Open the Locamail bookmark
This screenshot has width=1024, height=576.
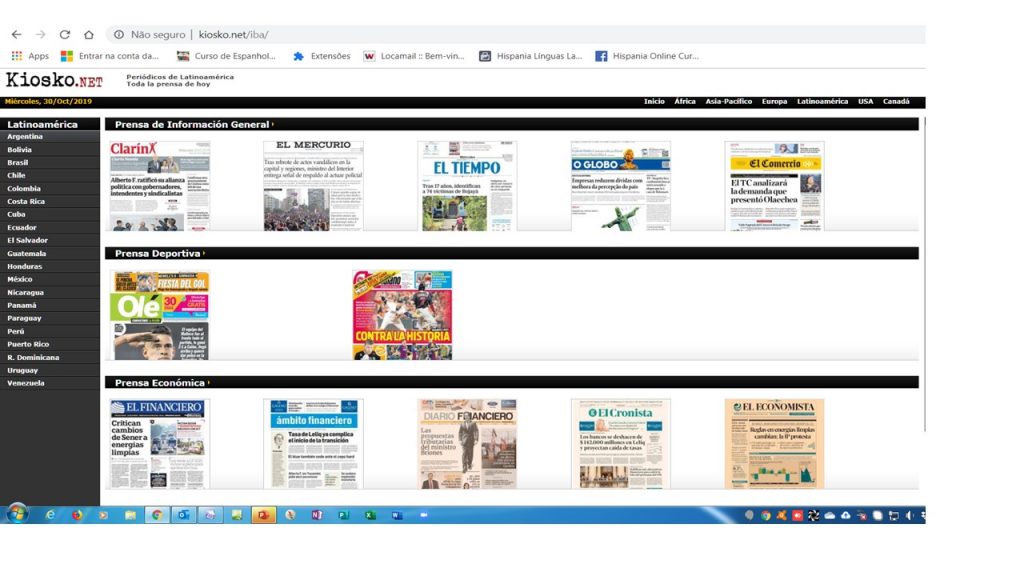click(414, 56)
